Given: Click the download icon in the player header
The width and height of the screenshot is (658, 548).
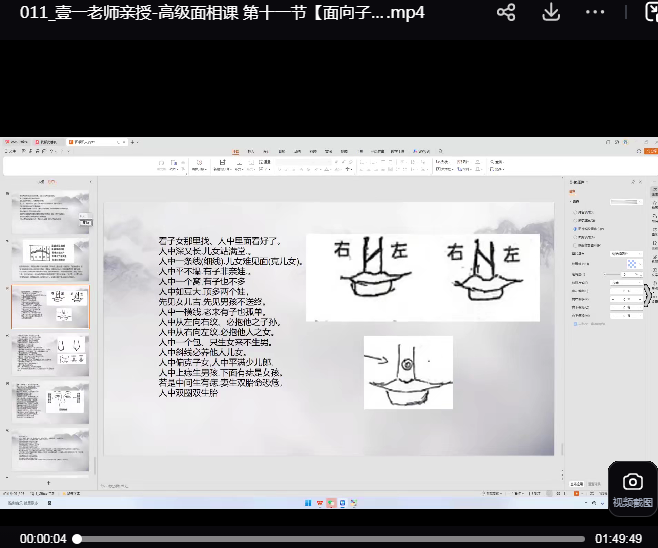Looking at the screenshot, I should tap(551, 12).
